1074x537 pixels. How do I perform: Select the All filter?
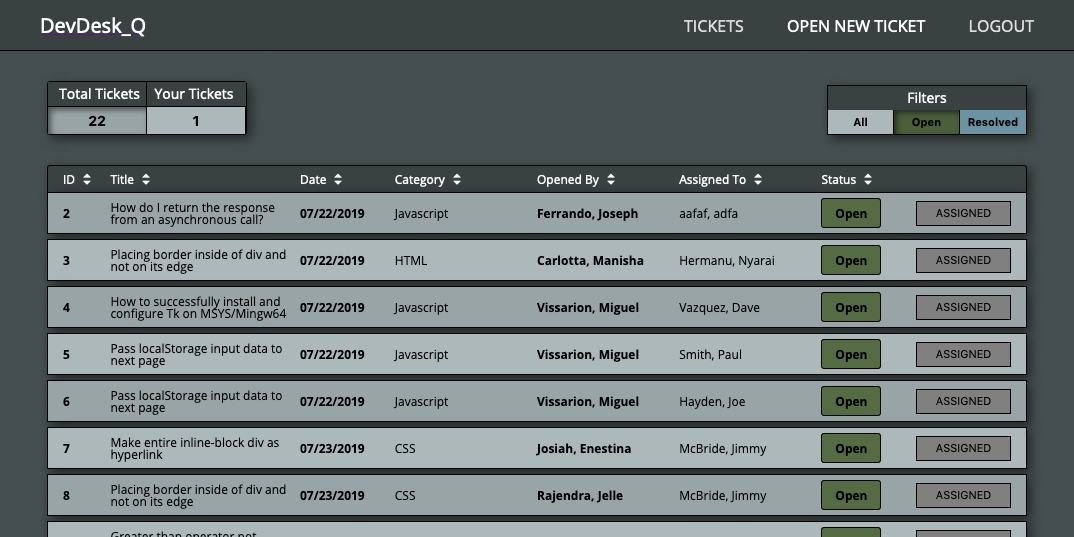coord(860,122)
